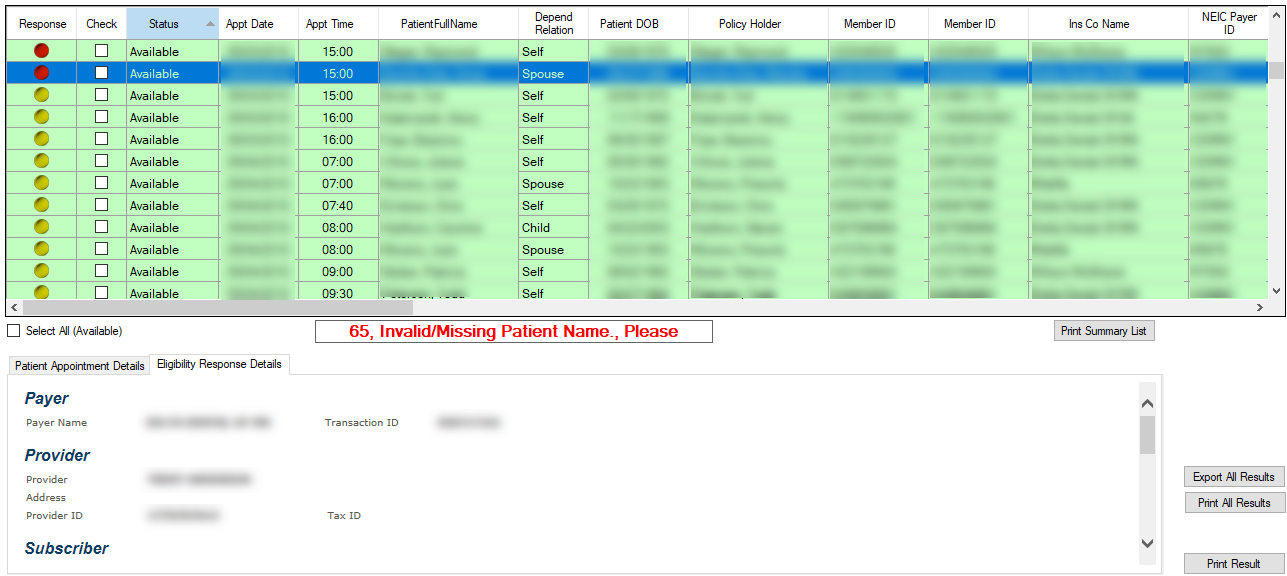The image size is (1287, 576).
Task: Enable the Select All (Available) checkbox
Action: [12, 330]
